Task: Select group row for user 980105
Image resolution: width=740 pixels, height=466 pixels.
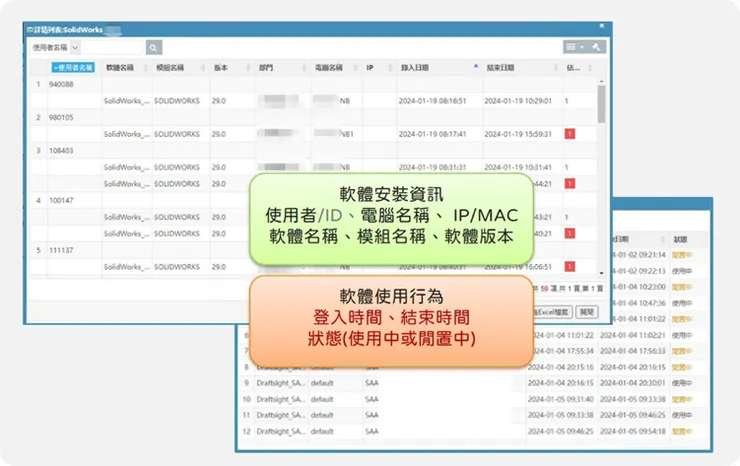Action: [x=313, y=117]
